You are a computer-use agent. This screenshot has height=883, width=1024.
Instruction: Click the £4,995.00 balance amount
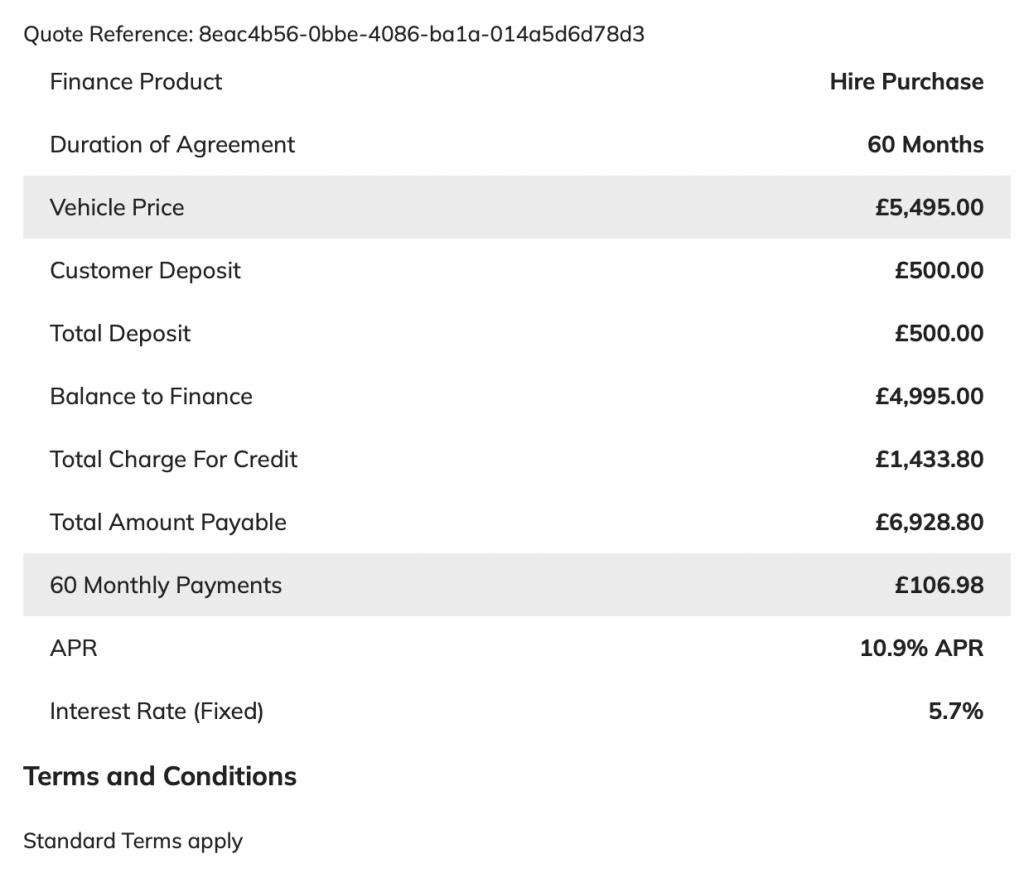(x=929, y=397)
